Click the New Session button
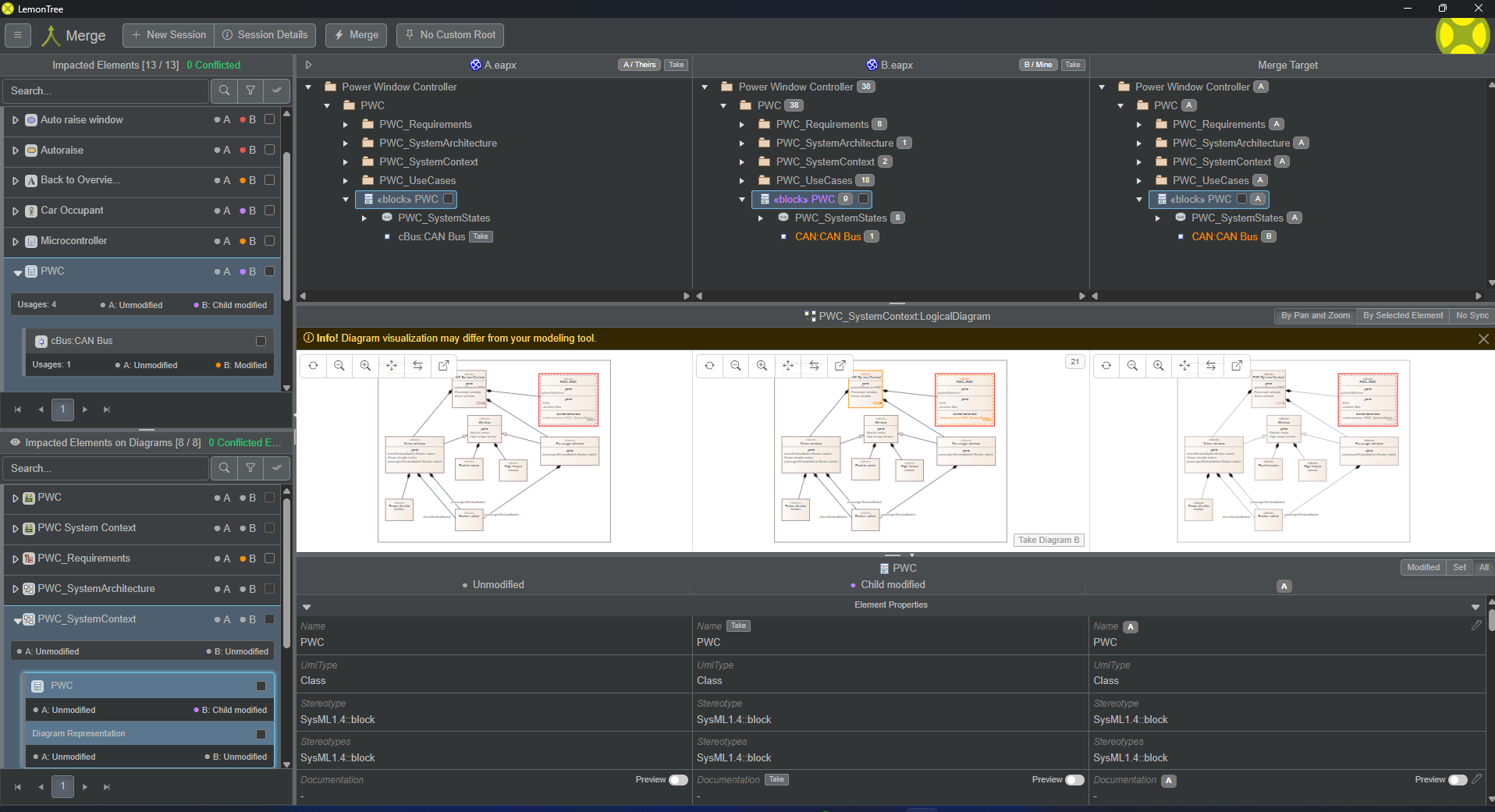The height and width of the screenshot is (812, 1495). coord(169,35)
